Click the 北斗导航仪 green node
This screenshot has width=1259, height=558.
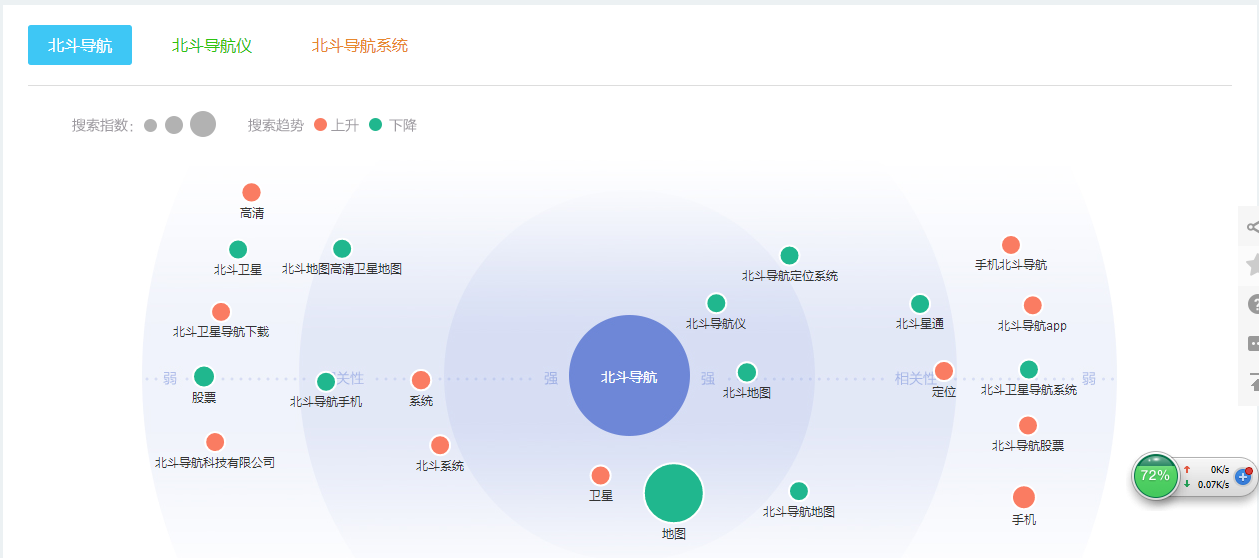coord(716,303)
